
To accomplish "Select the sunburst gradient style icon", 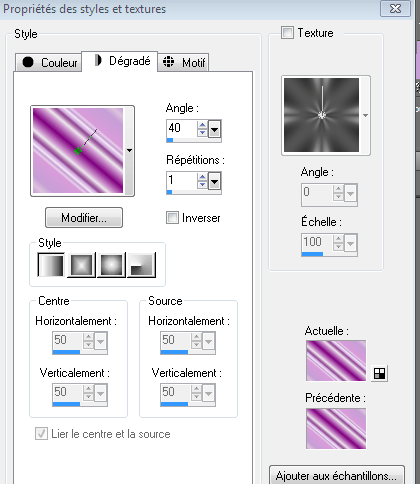I will point(142,265).
